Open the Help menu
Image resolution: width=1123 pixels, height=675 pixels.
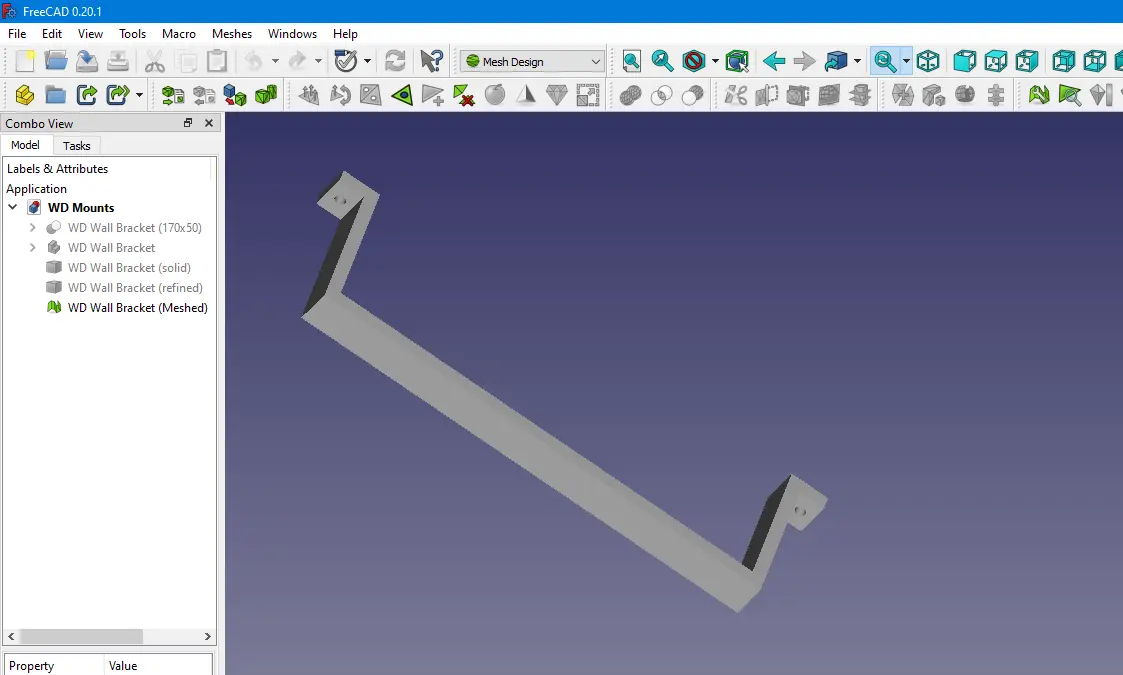pyautogui.click(x=345, y=34)
